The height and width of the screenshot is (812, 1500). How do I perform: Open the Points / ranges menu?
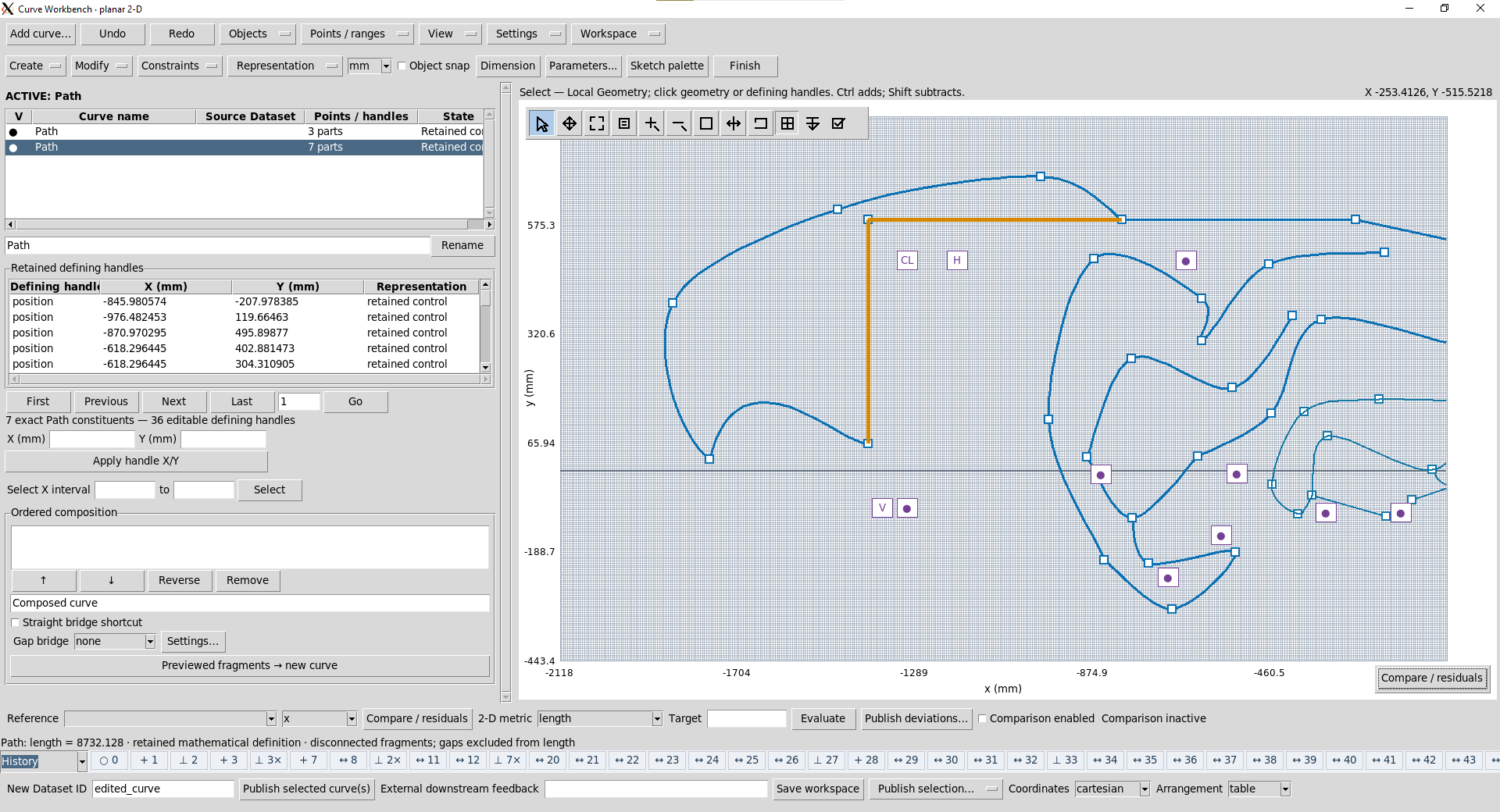[x=357, y=34]
